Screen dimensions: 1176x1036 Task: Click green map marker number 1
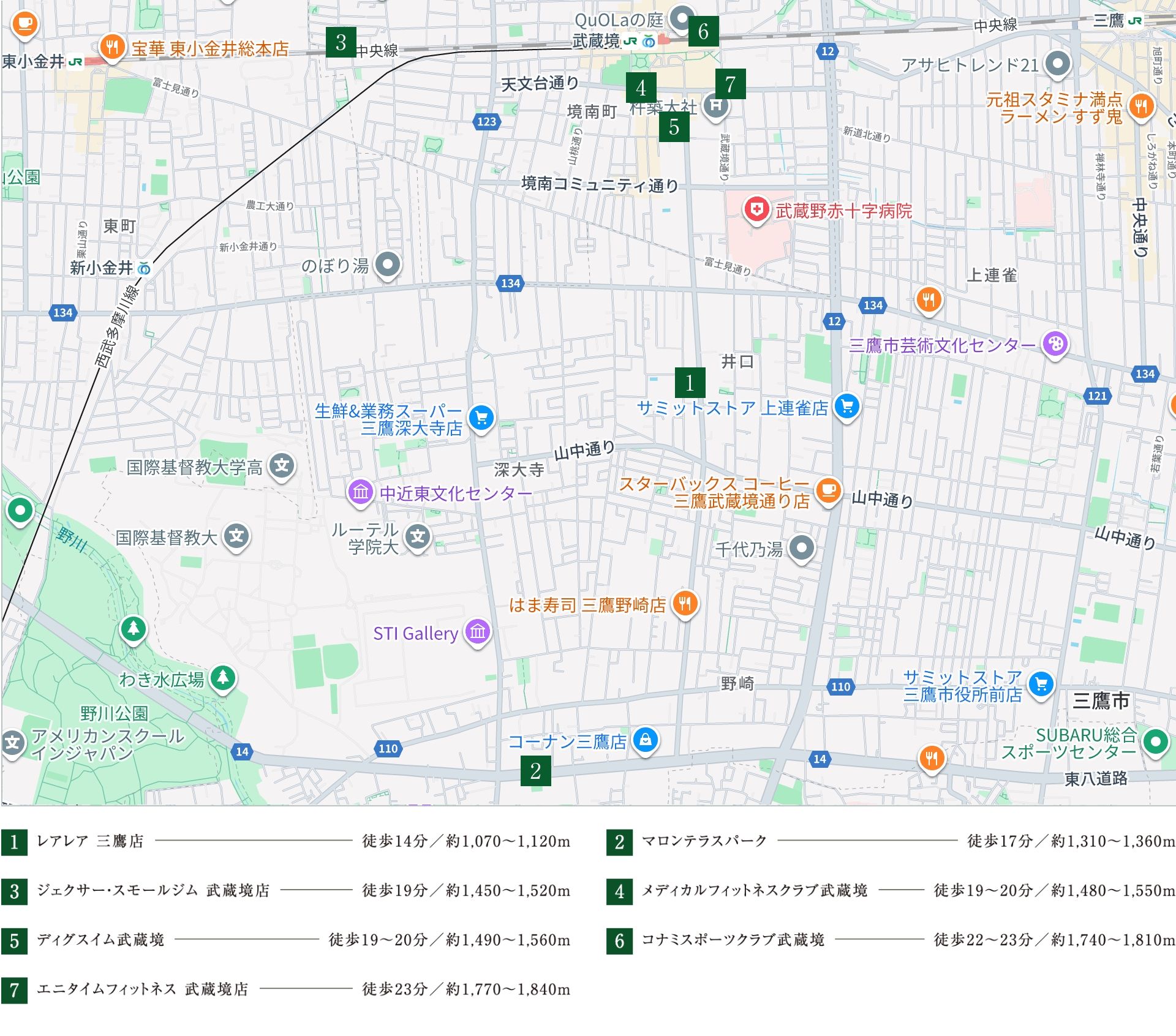point(690,383)
